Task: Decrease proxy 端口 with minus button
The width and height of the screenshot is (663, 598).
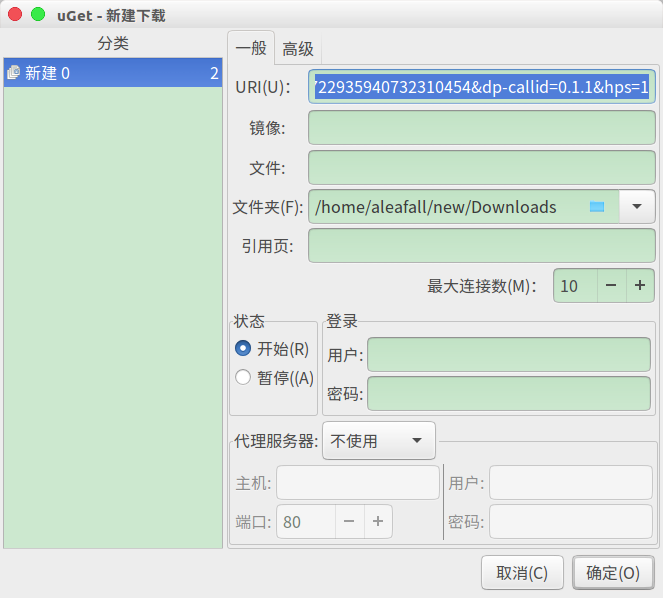Action: click(349, 521)
